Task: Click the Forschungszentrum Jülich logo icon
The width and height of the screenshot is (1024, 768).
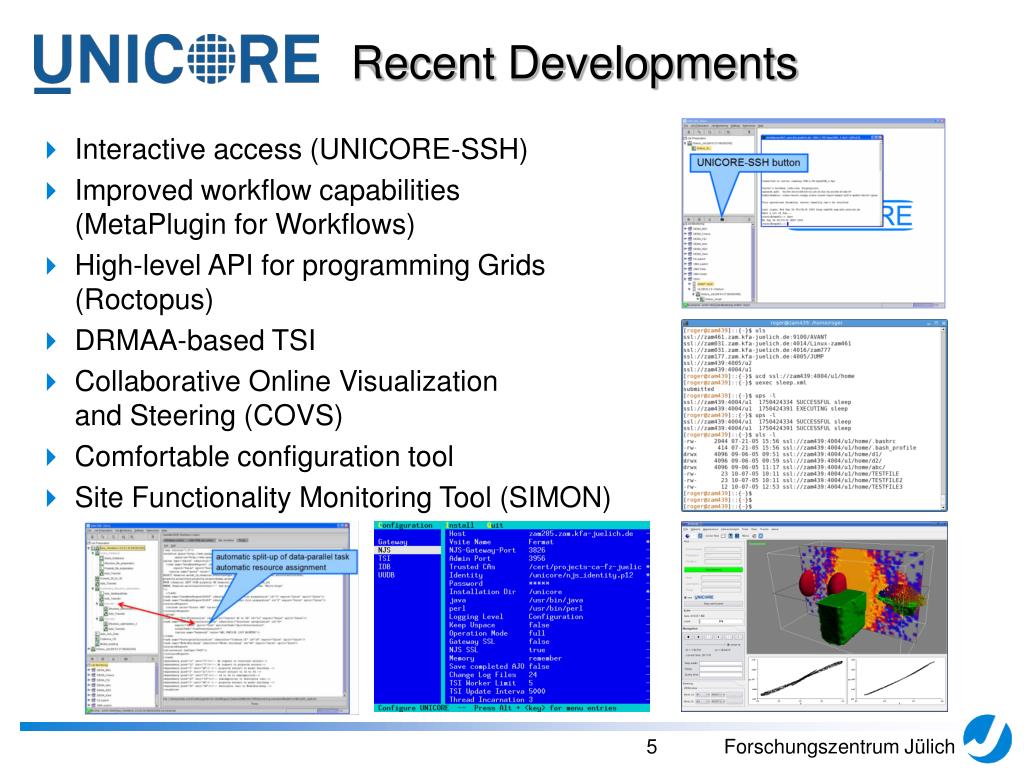Action: click(x=988, y=739)
